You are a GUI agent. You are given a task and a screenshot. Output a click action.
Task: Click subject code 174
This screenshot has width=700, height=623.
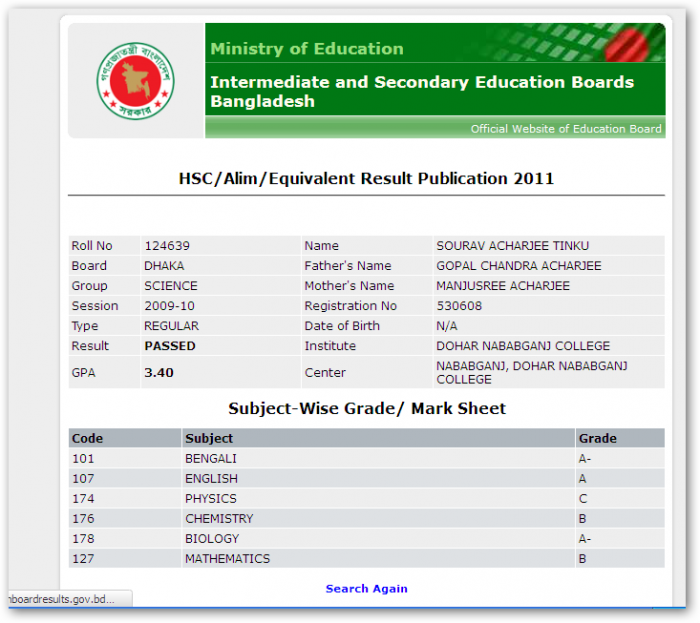pos(83,499)
